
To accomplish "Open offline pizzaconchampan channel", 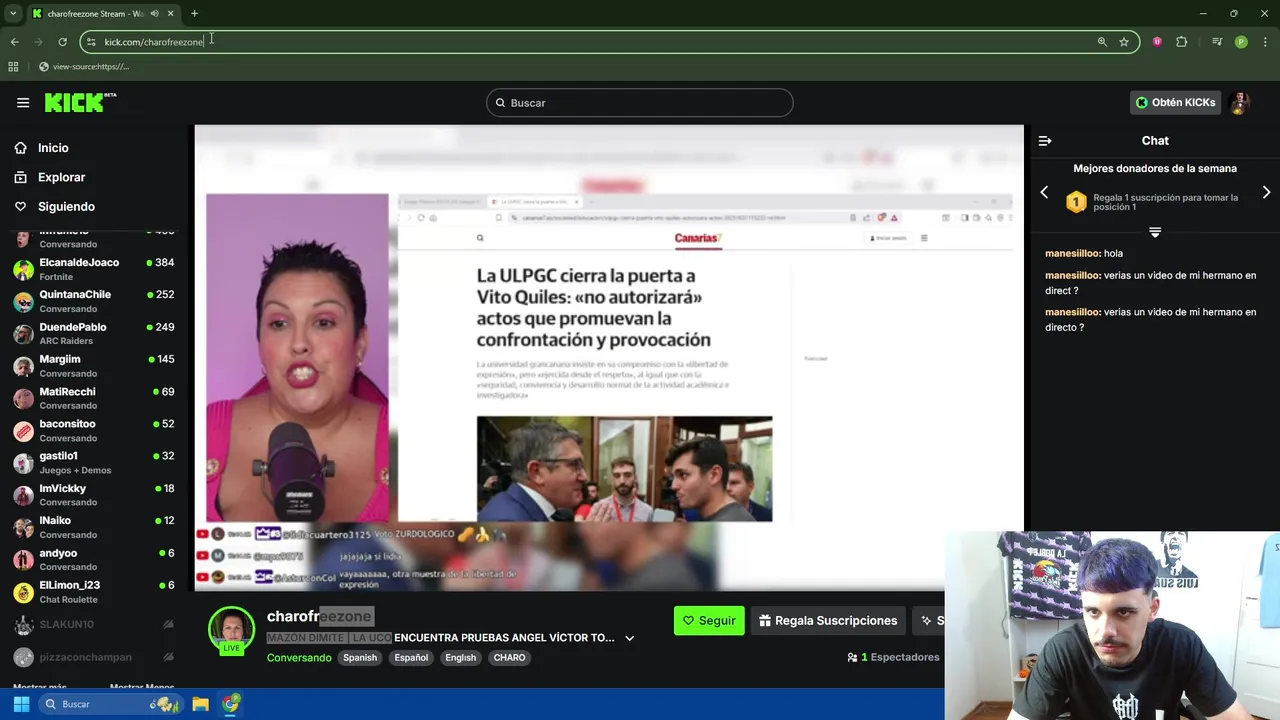I will tap(95, 657).
